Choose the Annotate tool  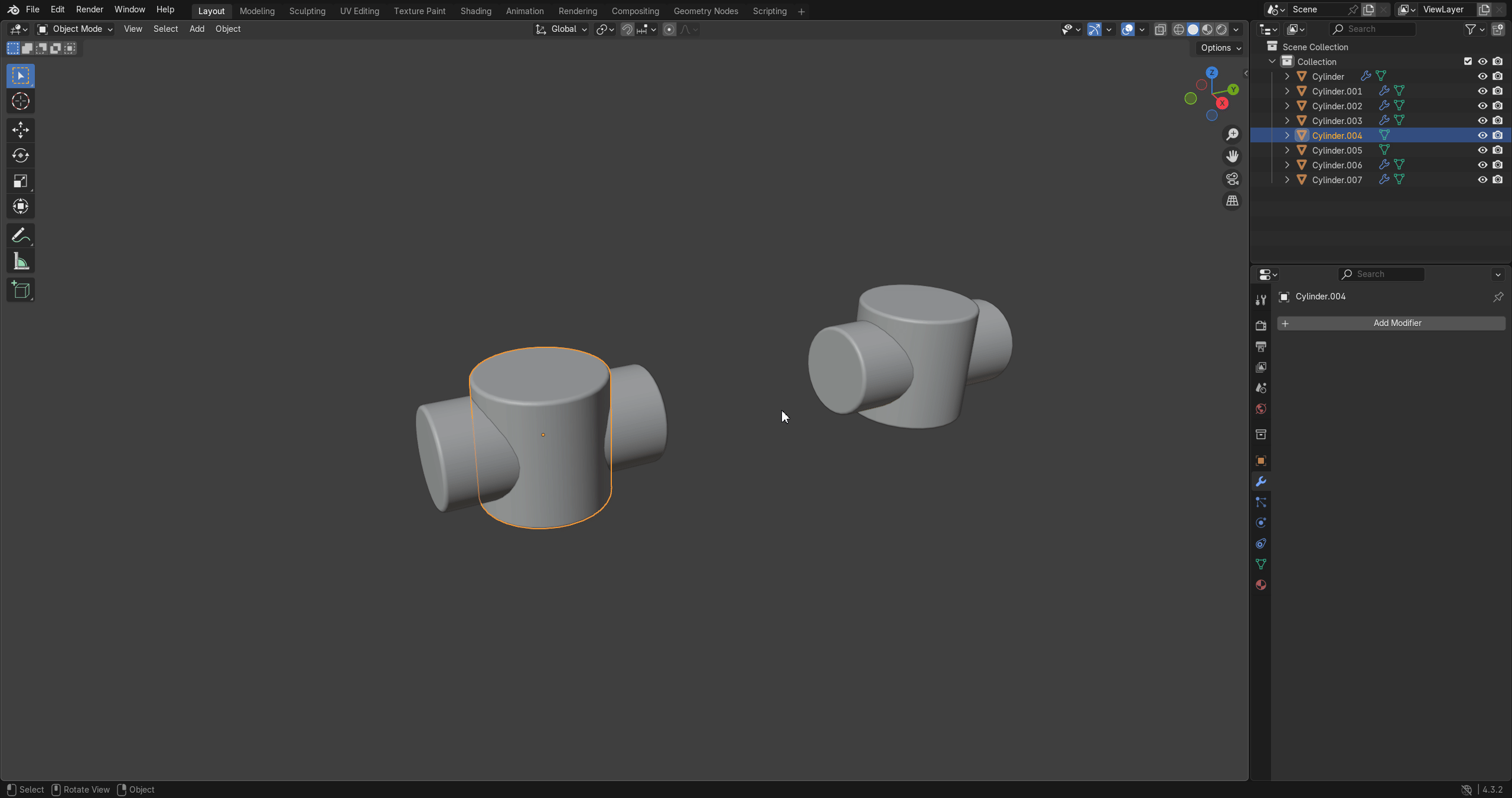click(x=21, y=236)
